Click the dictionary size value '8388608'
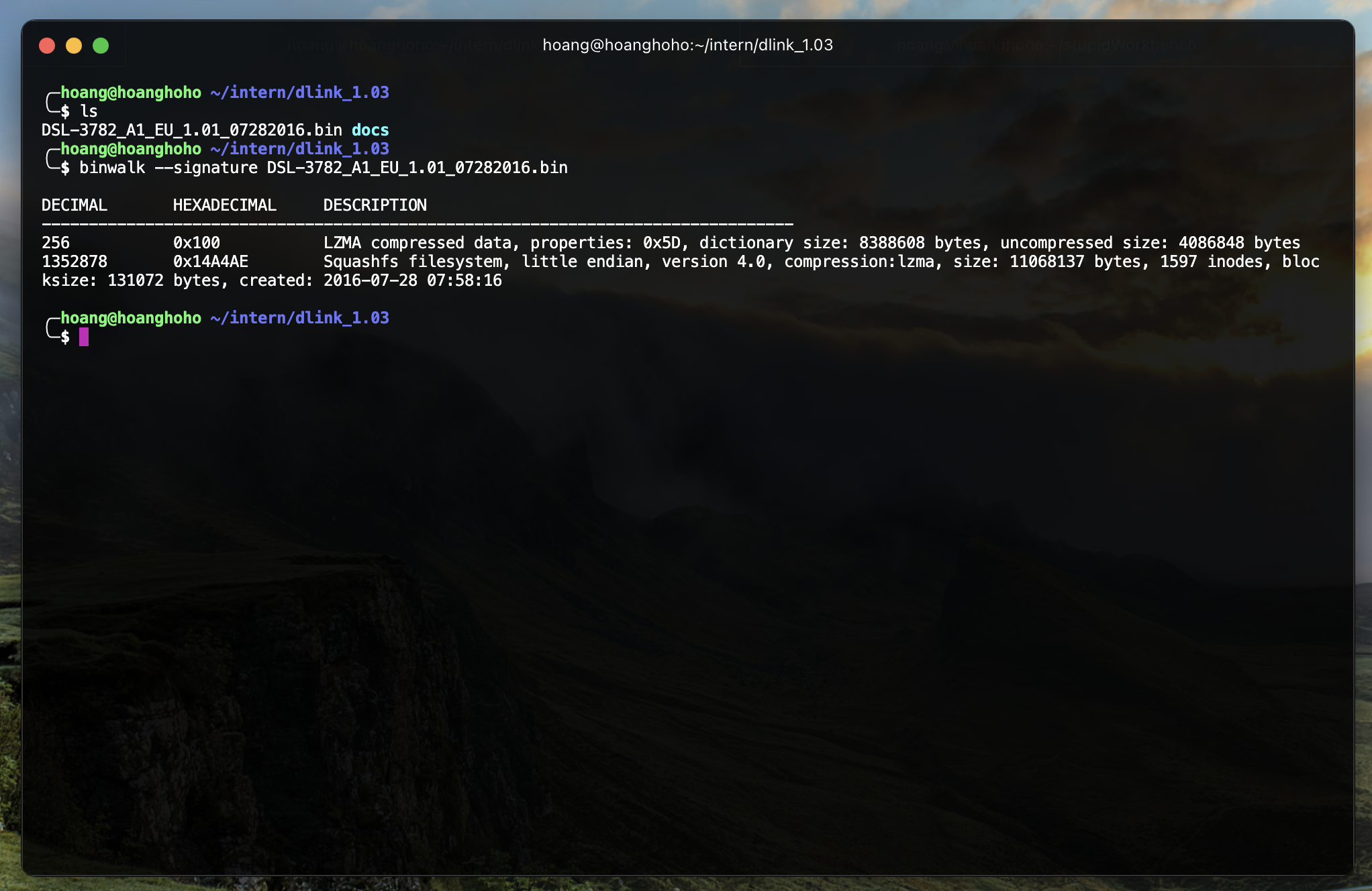 892,243
